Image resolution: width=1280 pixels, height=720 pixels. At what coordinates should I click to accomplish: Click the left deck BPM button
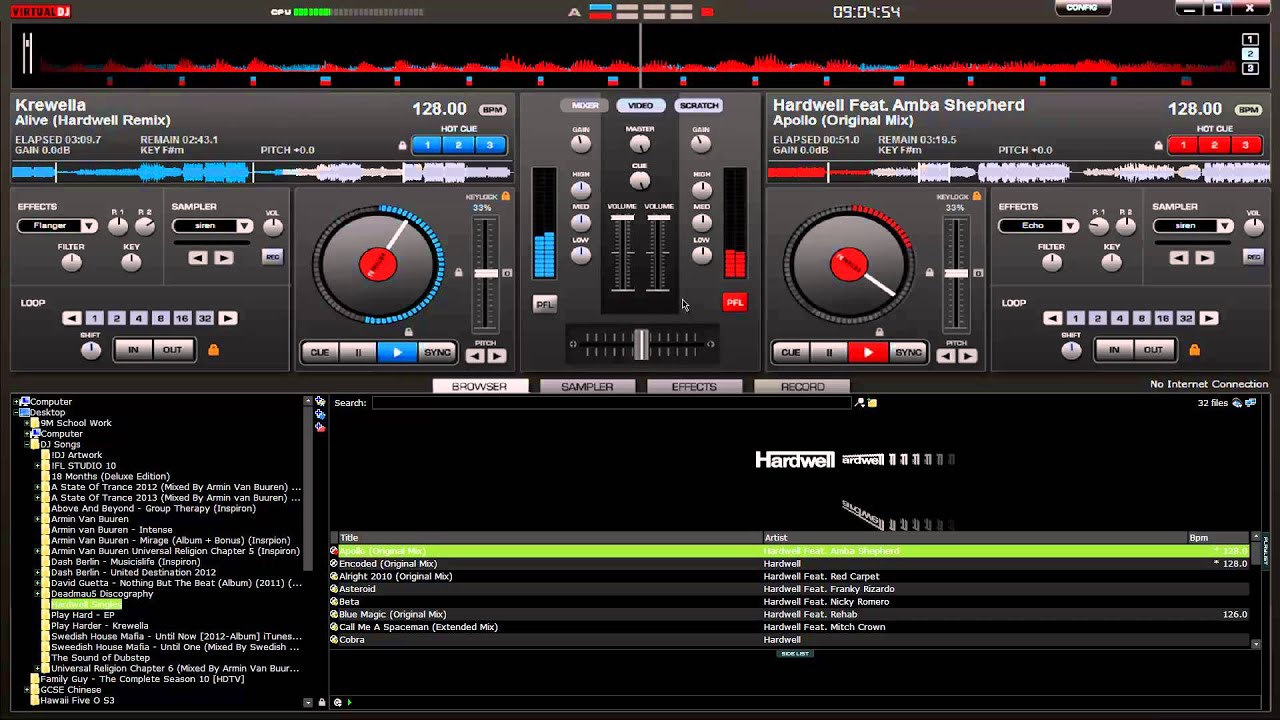pyautogui.click(x=492, y=110)
